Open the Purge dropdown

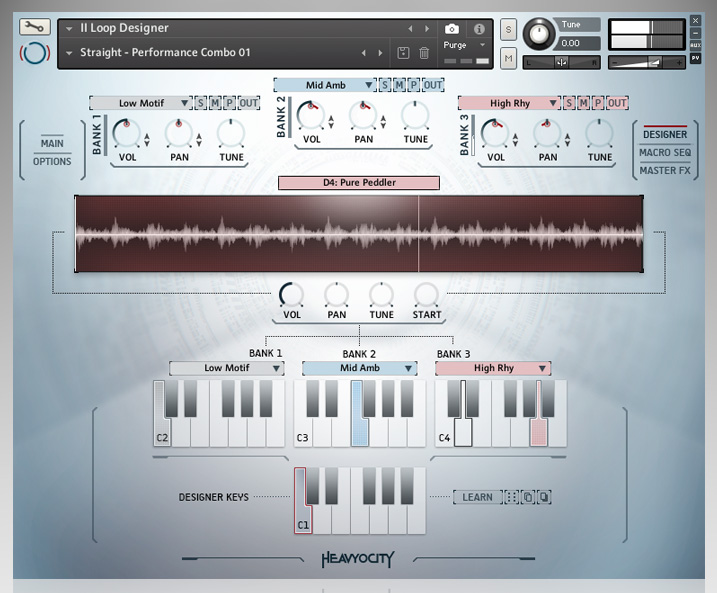coord(463,45)
